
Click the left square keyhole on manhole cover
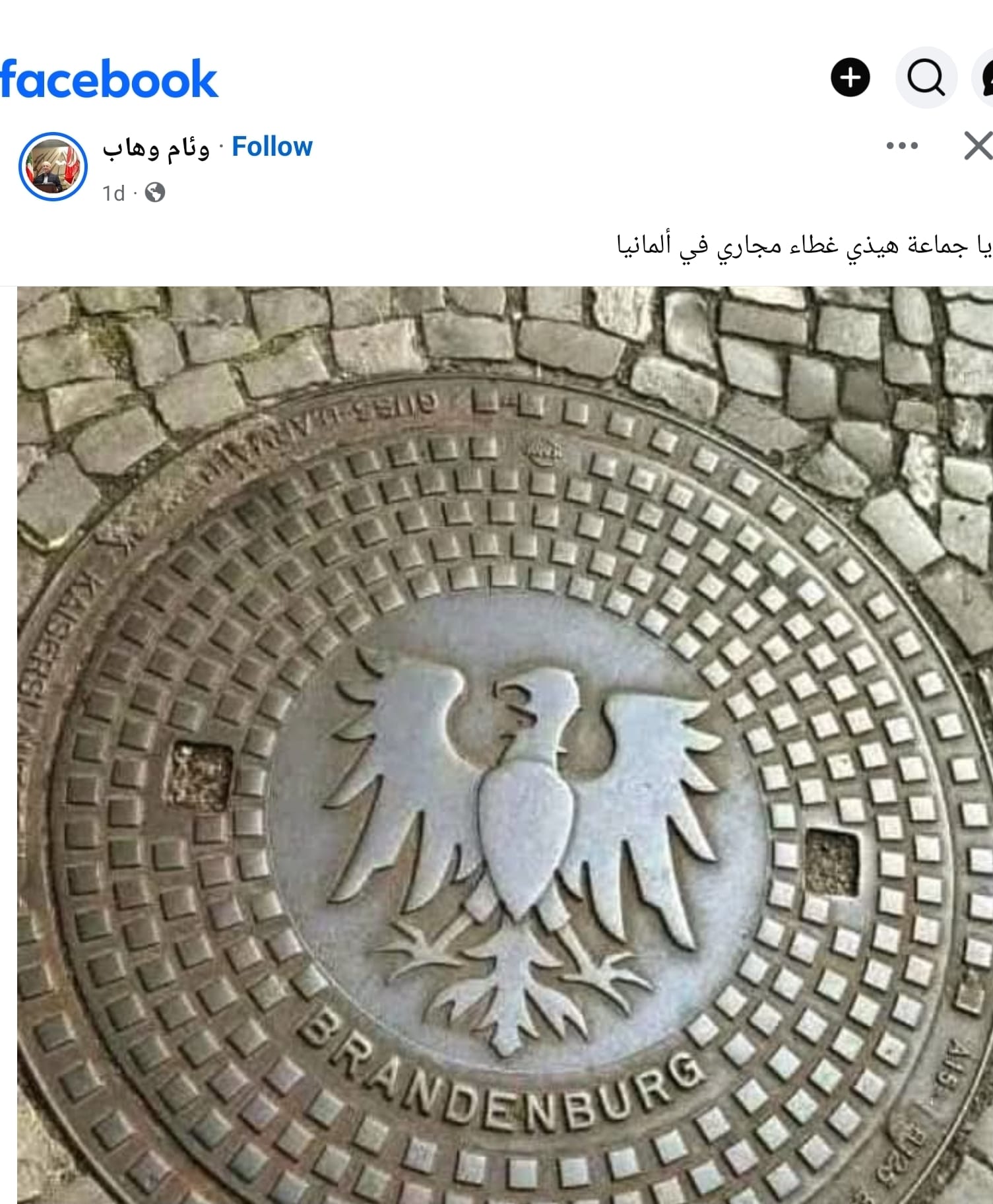(x=201, y=776)
